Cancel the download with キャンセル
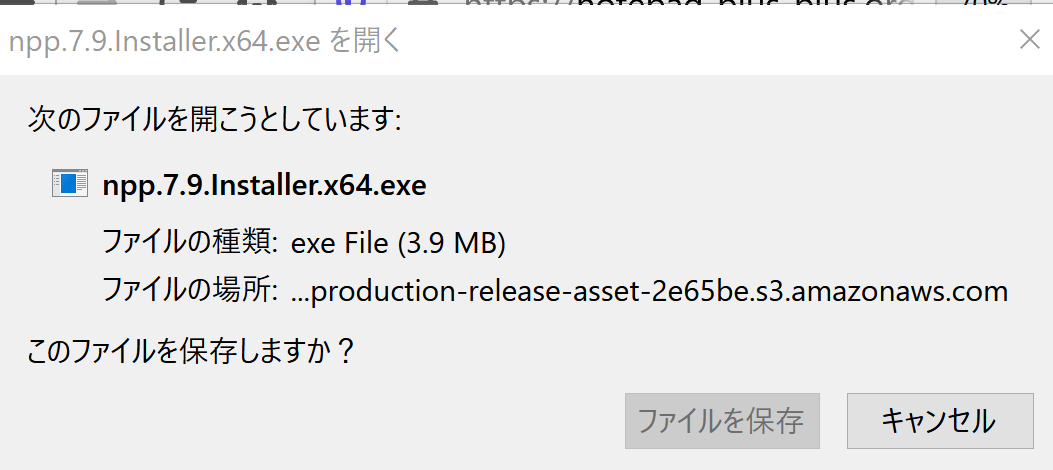Viewport: 1053px width, 470px height. pos(940,421)
